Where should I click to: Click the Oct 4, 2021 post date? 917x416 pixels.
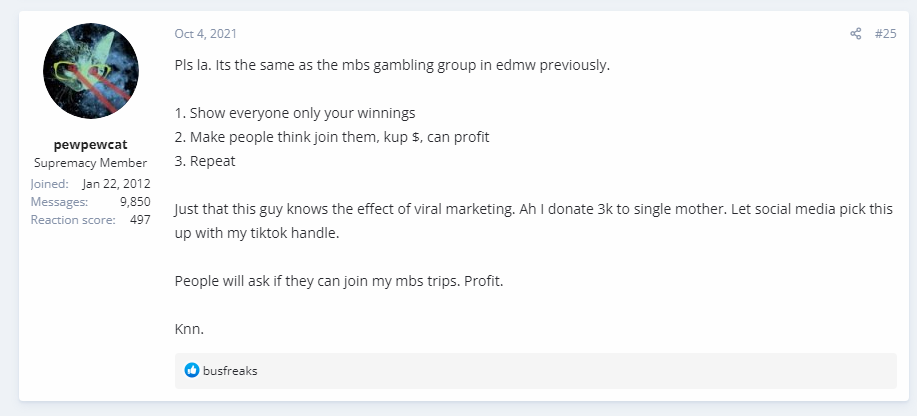pos(206,34)
